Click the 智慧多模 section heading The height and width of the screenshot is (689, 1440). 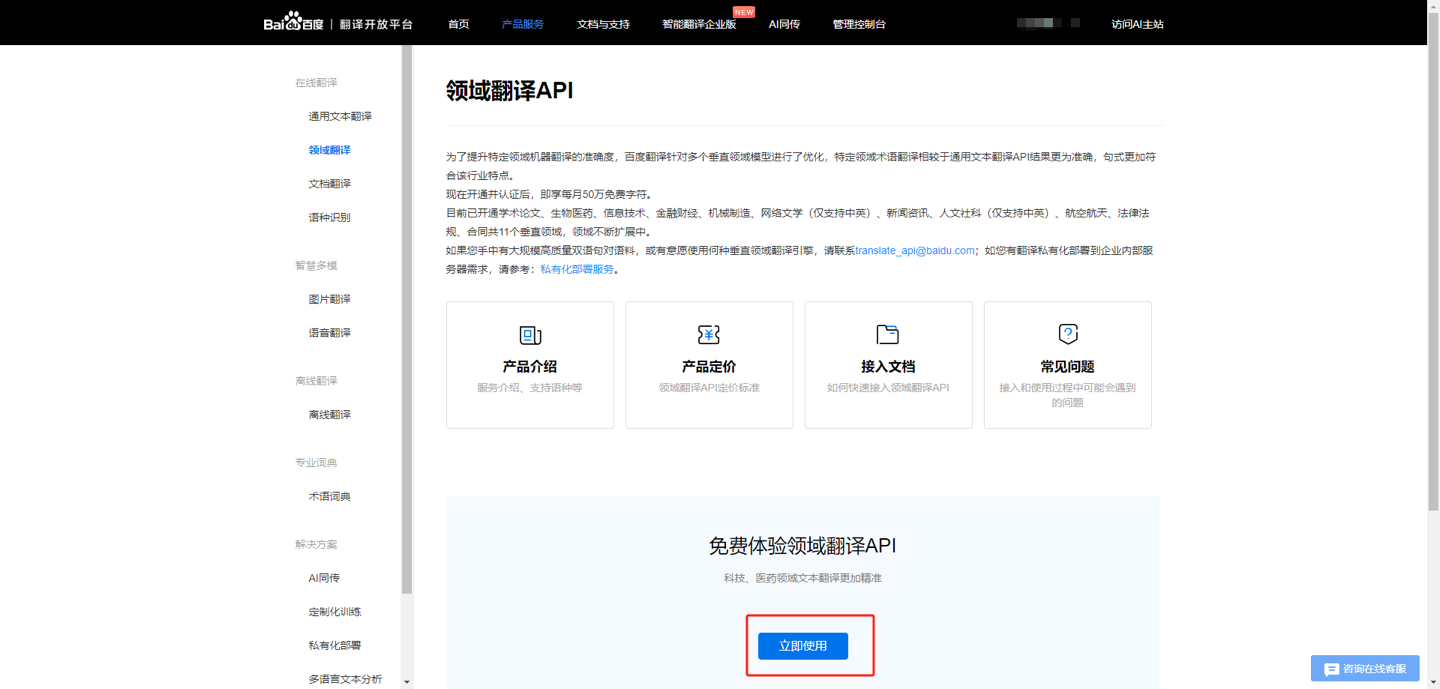pos(316,266)
